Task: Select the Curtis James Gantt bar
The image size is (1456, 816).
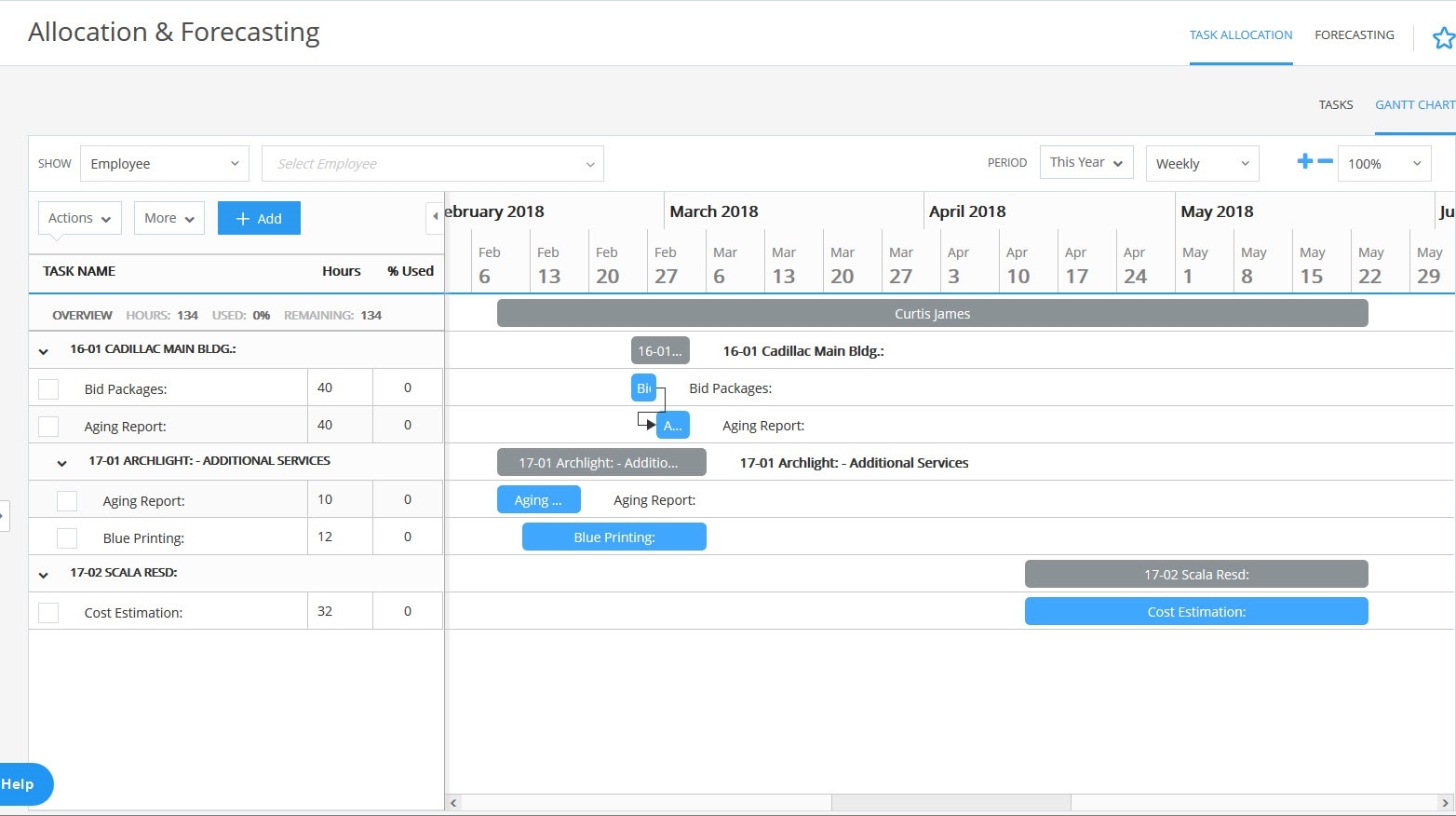Action: click(932, 313)
